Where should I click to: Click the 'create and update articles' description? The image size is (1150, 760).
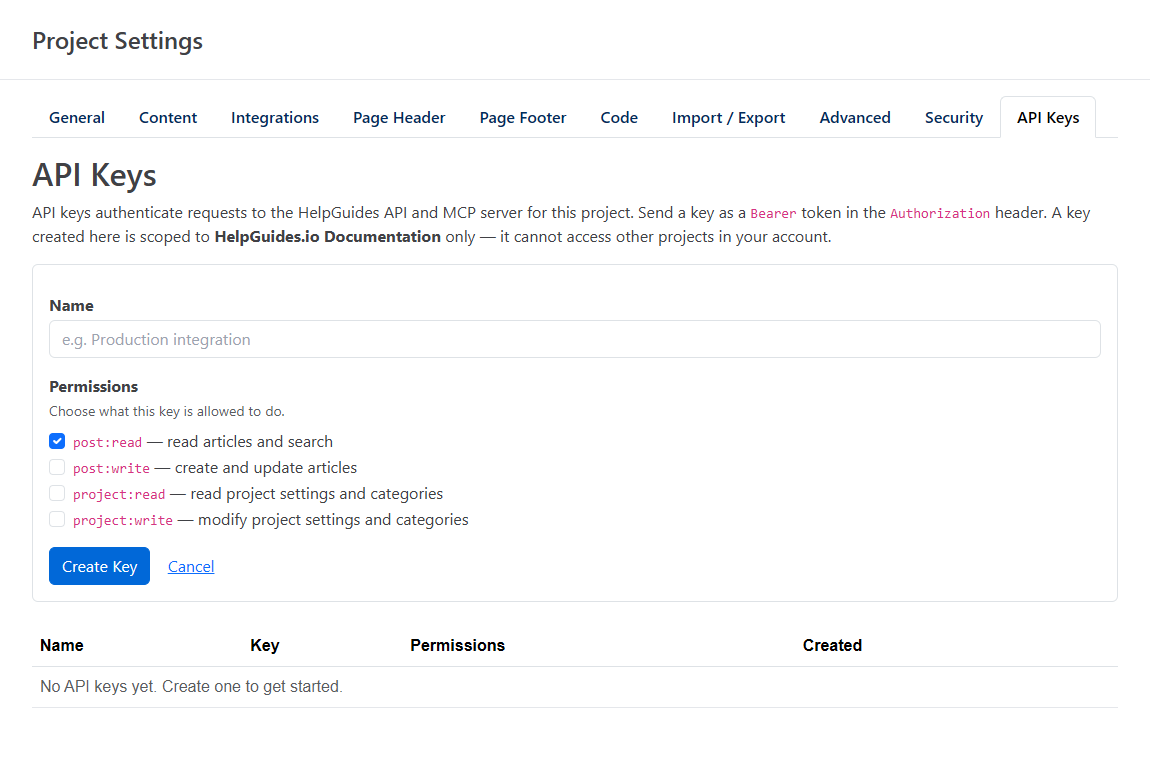[266, 468]
